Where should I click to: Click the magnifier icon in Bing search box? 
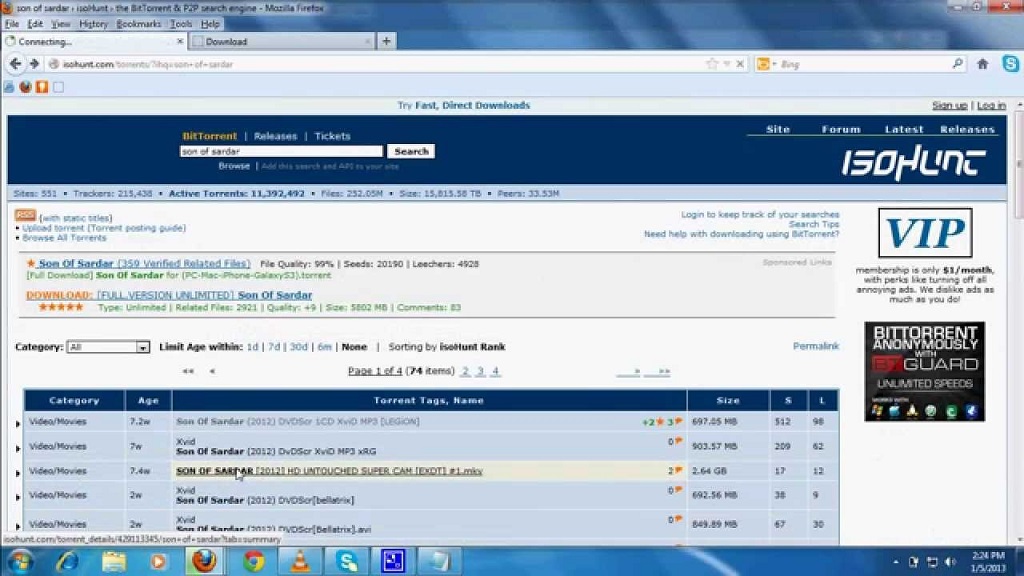point(957,63)
